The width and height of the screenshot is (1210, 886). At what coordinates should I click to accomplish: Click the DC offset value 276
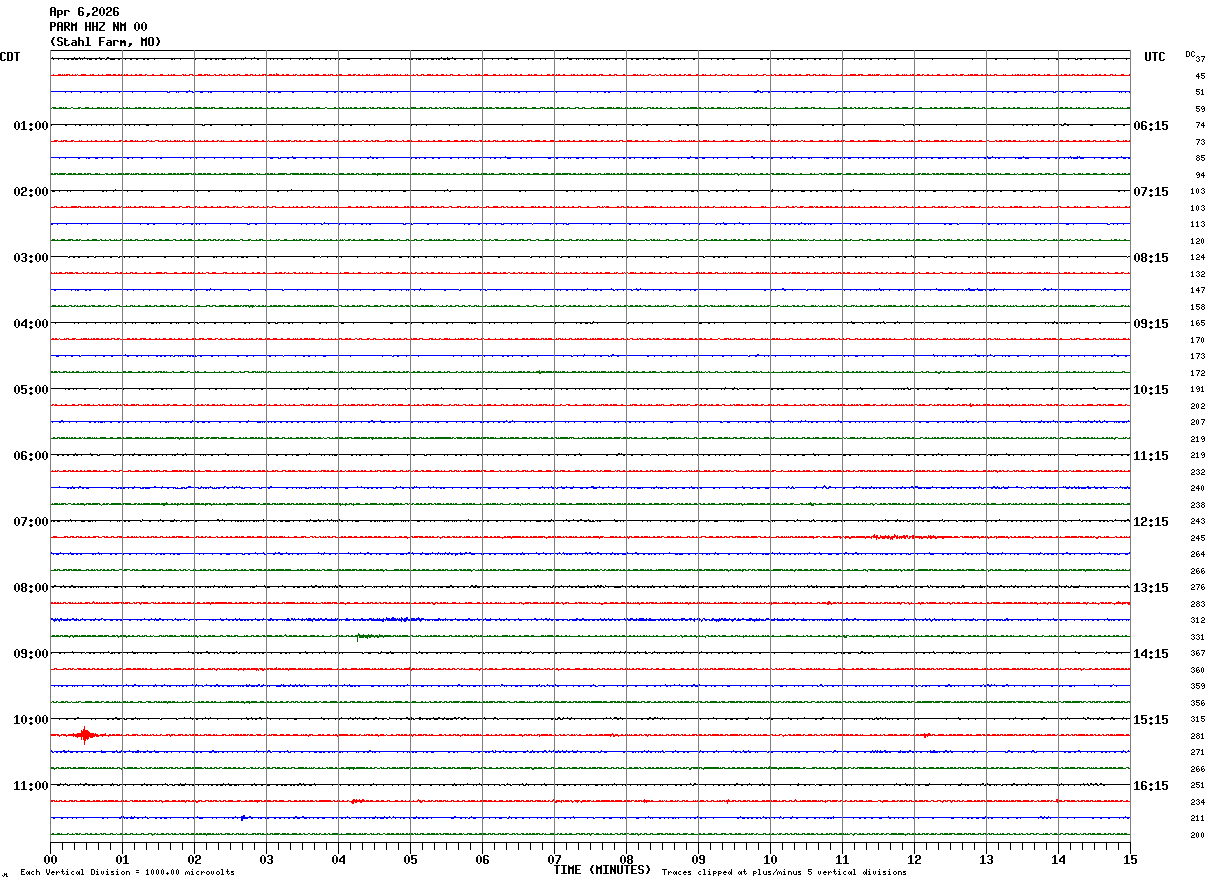point(1197,588)
